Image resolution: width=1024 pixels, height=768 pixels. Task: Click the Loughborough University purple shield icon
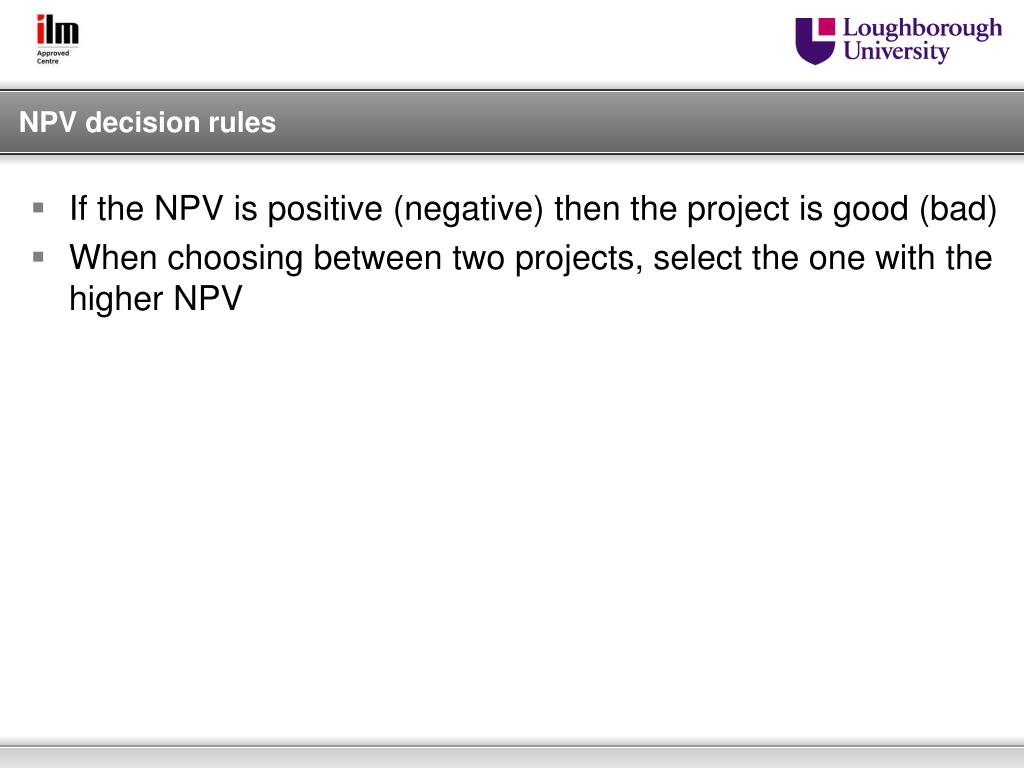pyautogui.click(x=814, y=41)
